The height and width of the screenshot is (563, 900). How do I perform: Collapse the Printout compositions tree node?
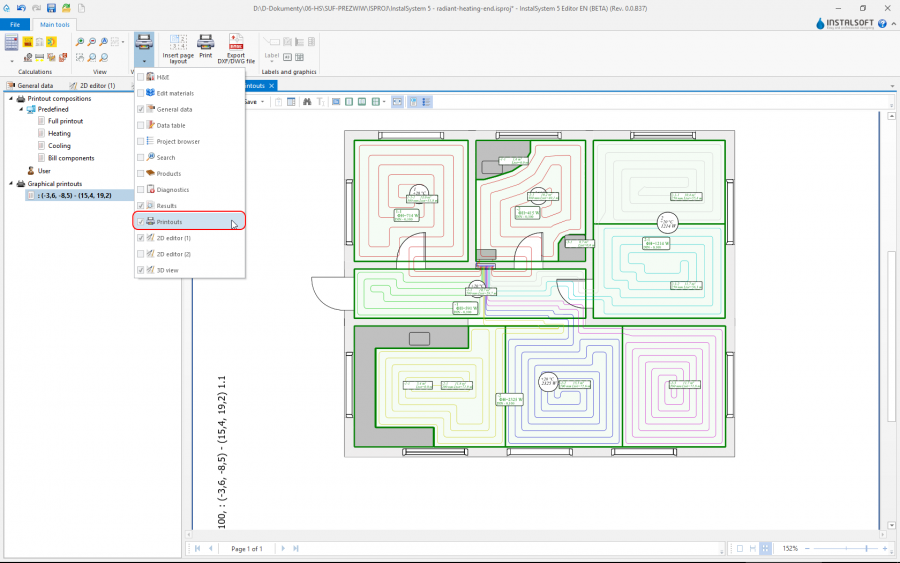click(10, 99)
